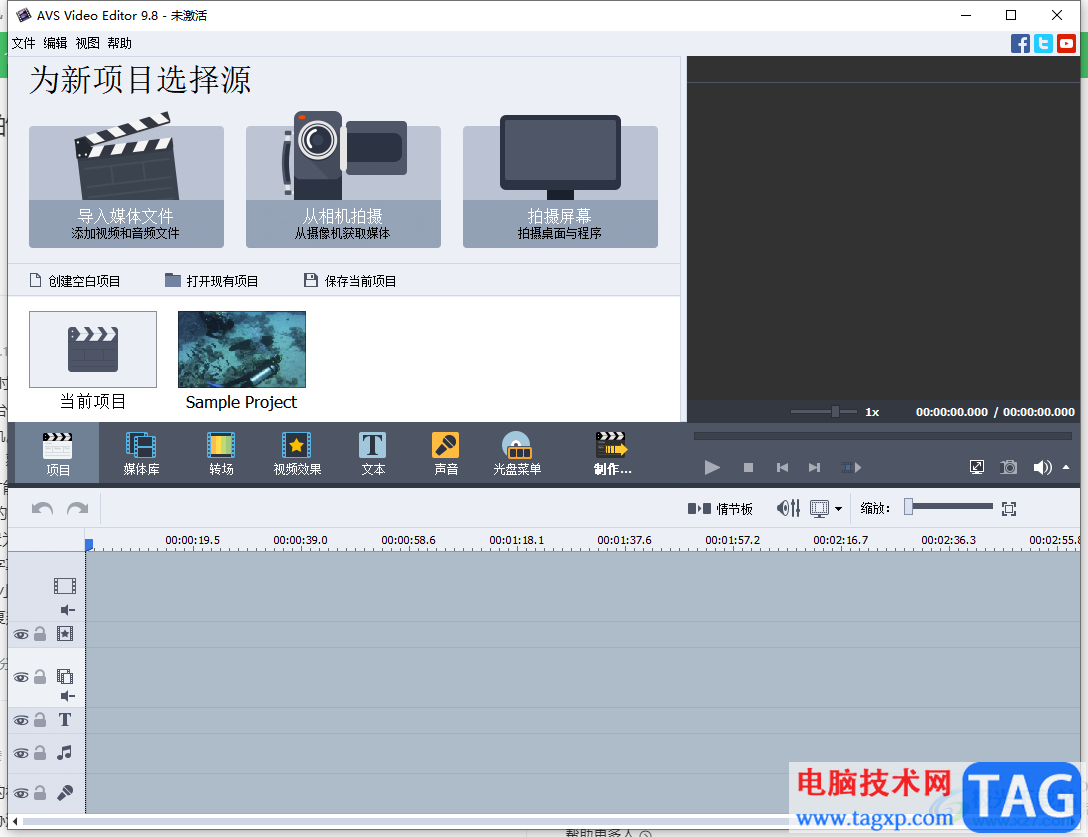
Task: Open the 视频效果 video effects tab
Action: coord(297,453)
